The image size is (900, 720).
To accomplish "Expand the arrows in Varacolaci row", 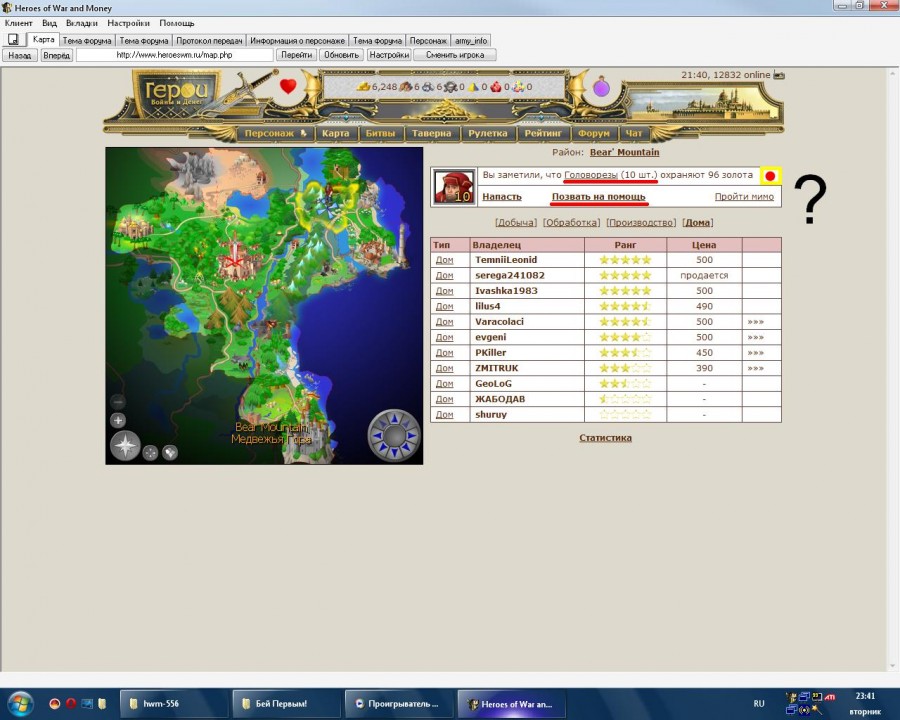I will point(755,322).
